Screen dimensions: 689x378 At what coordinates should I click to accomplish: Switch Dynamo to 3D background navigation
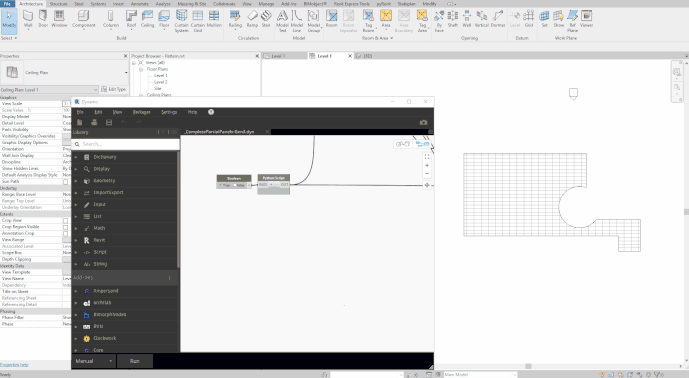tap(403, 144)
